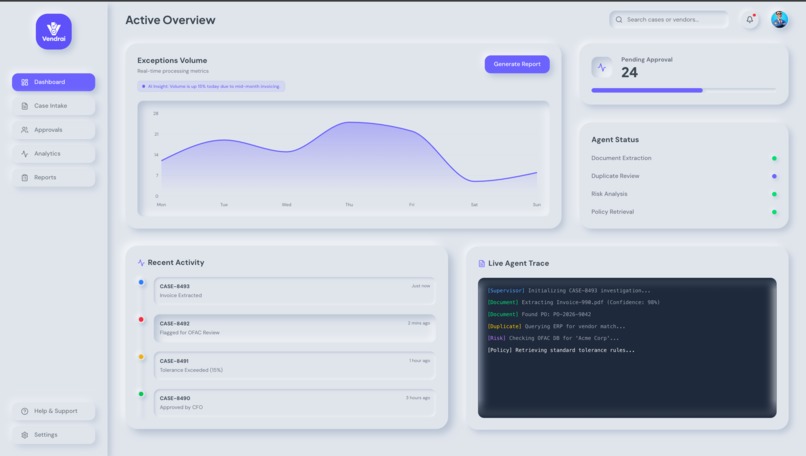Open the user profile avatar
The width and height of the screenshot is (806, 456).
click(x=779, y=20)
